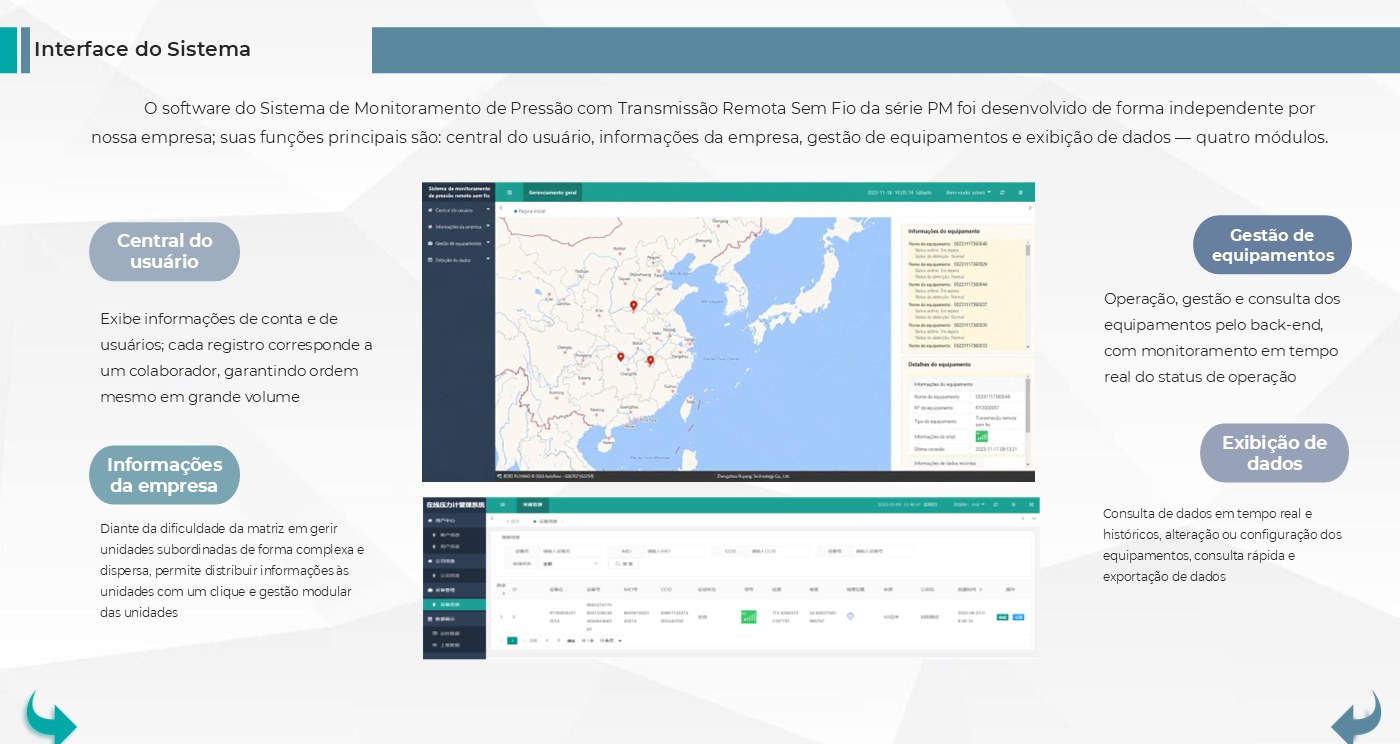The width and height of the screenshot is (1400, 744).
Task: Click the IMEI search input field
Action: point(674,551)
